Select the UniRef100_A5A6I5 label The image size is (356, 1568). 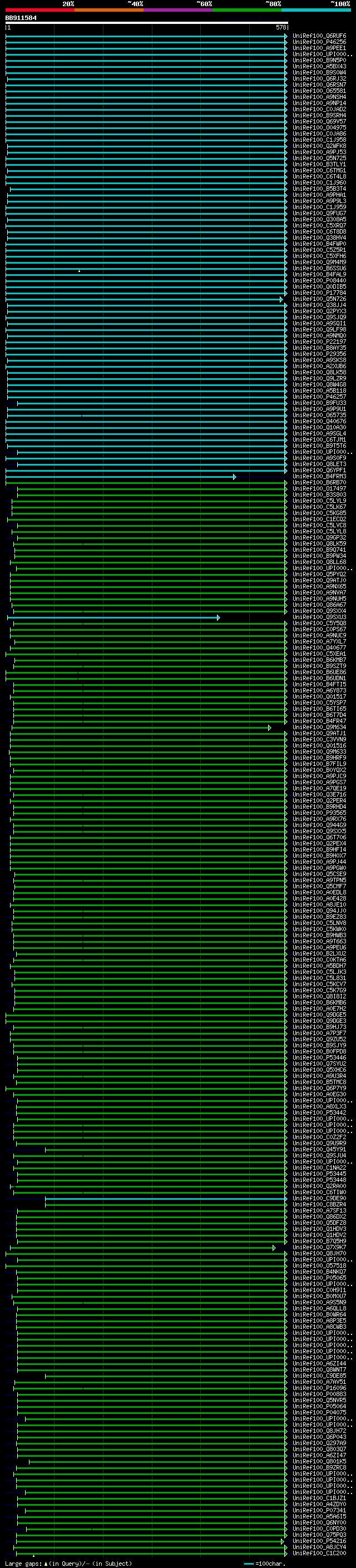tap(319, 1517)
